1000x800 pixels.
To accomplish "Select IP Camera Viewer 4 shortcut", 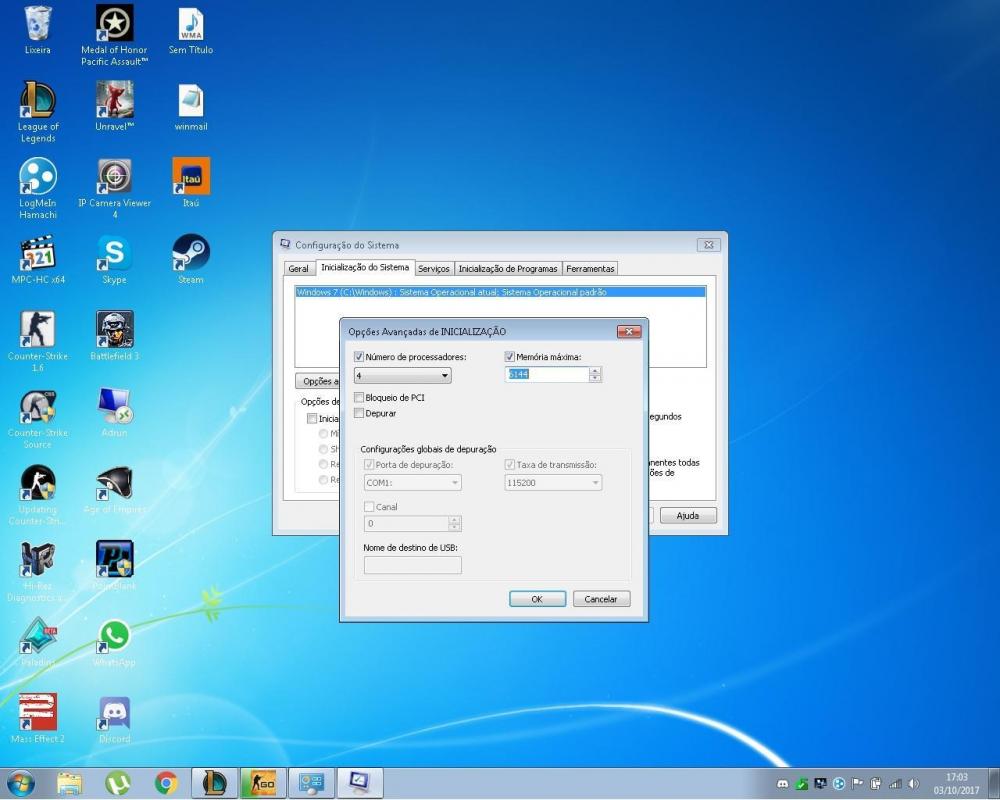I will pyautogui.click(x=114, y=189).
